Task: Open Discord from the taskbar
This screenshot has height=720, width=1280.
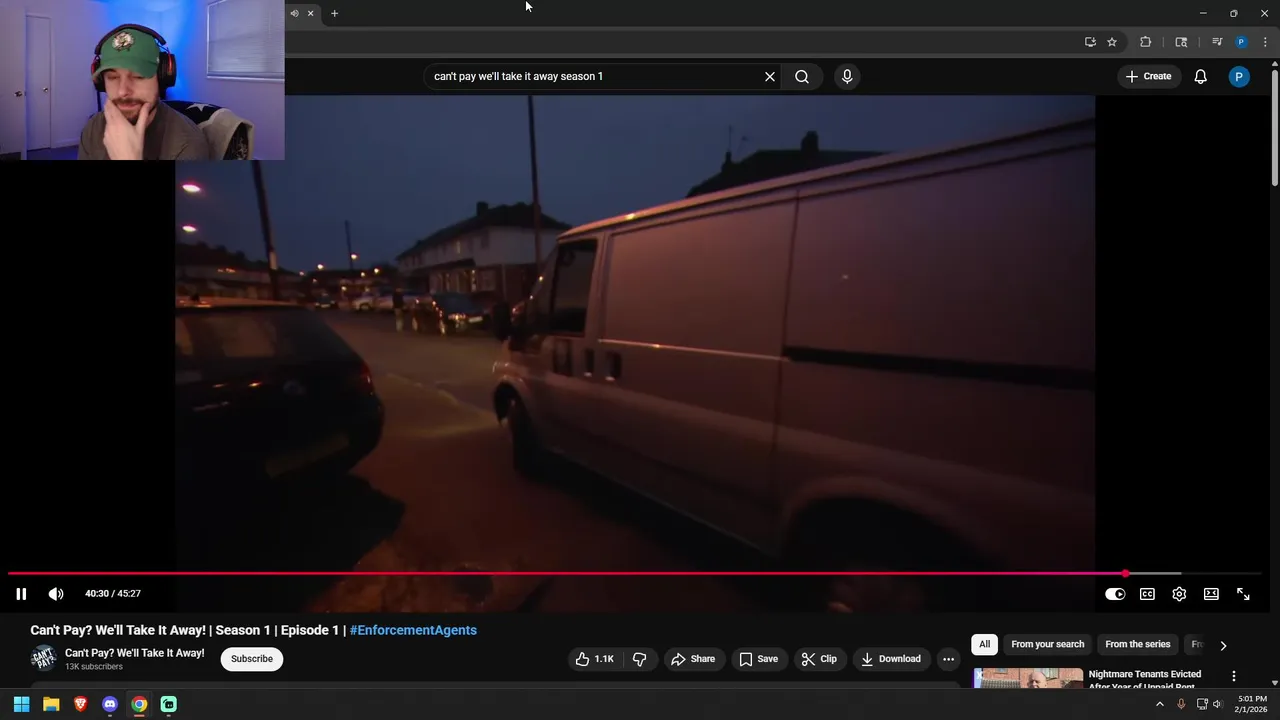Action: click(x=110, y=704)
